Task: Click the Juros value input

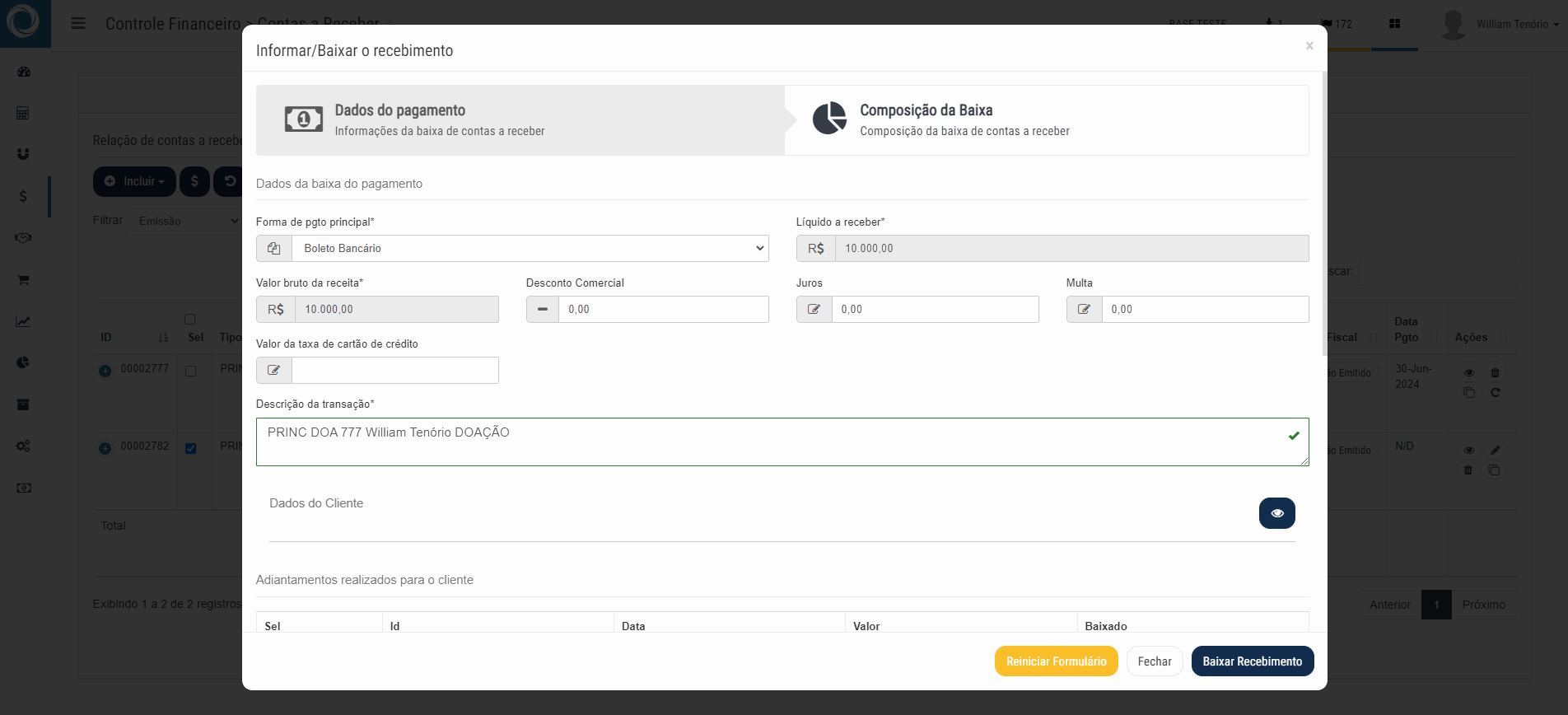Action: 936,309
